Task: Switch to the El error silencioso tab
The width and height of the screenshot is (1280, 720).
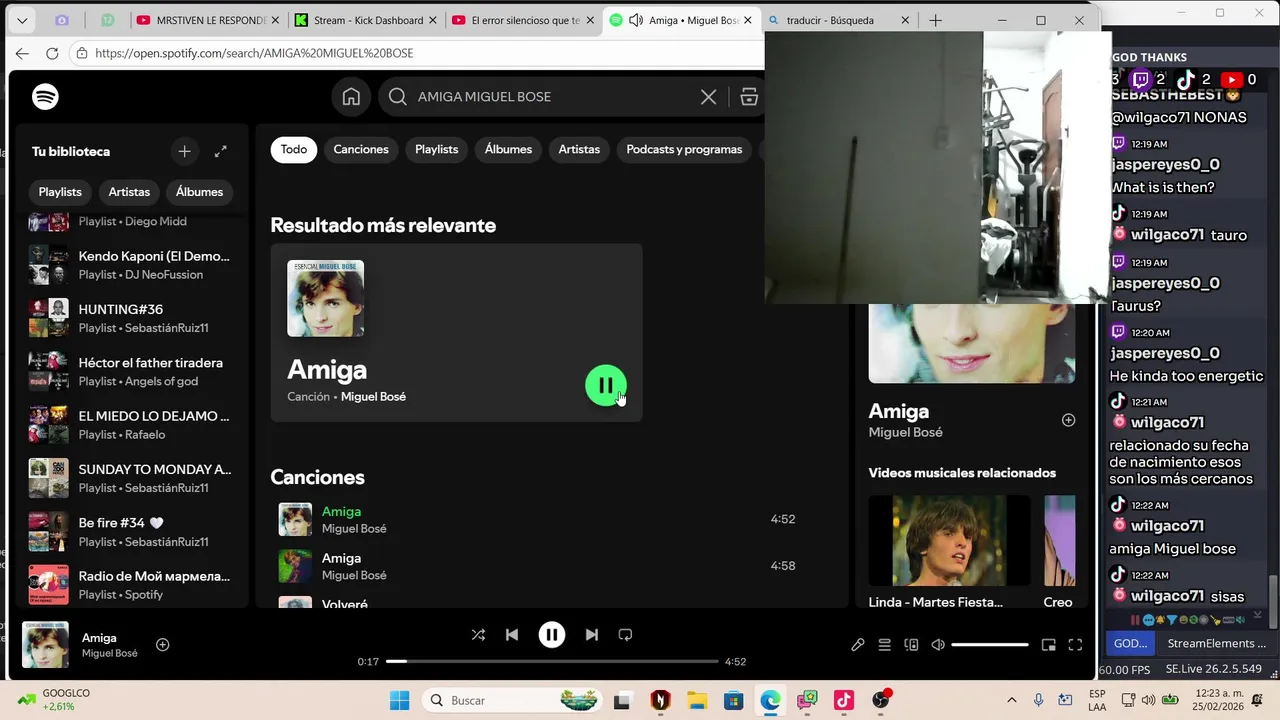Action: (x=524, y=20)
